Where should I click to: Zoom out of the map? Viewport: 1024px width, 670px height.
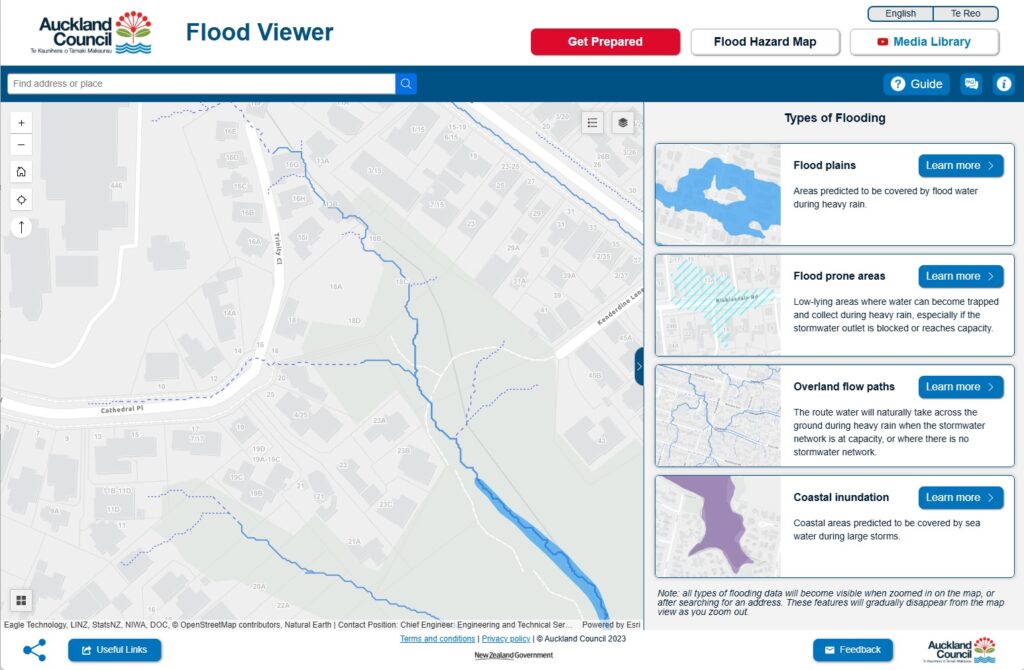pyautogui.click(x=22, y=146)
